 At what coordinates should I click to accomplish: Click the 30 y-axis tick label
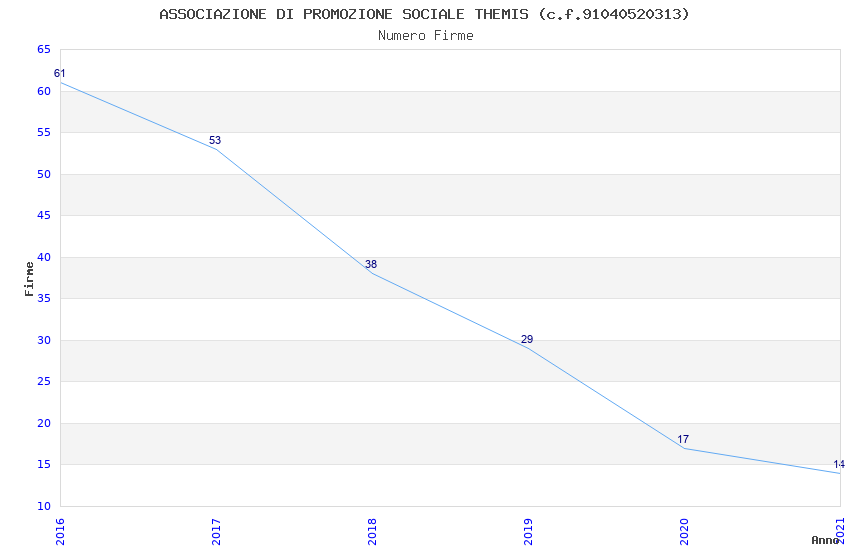pos(44,340)
